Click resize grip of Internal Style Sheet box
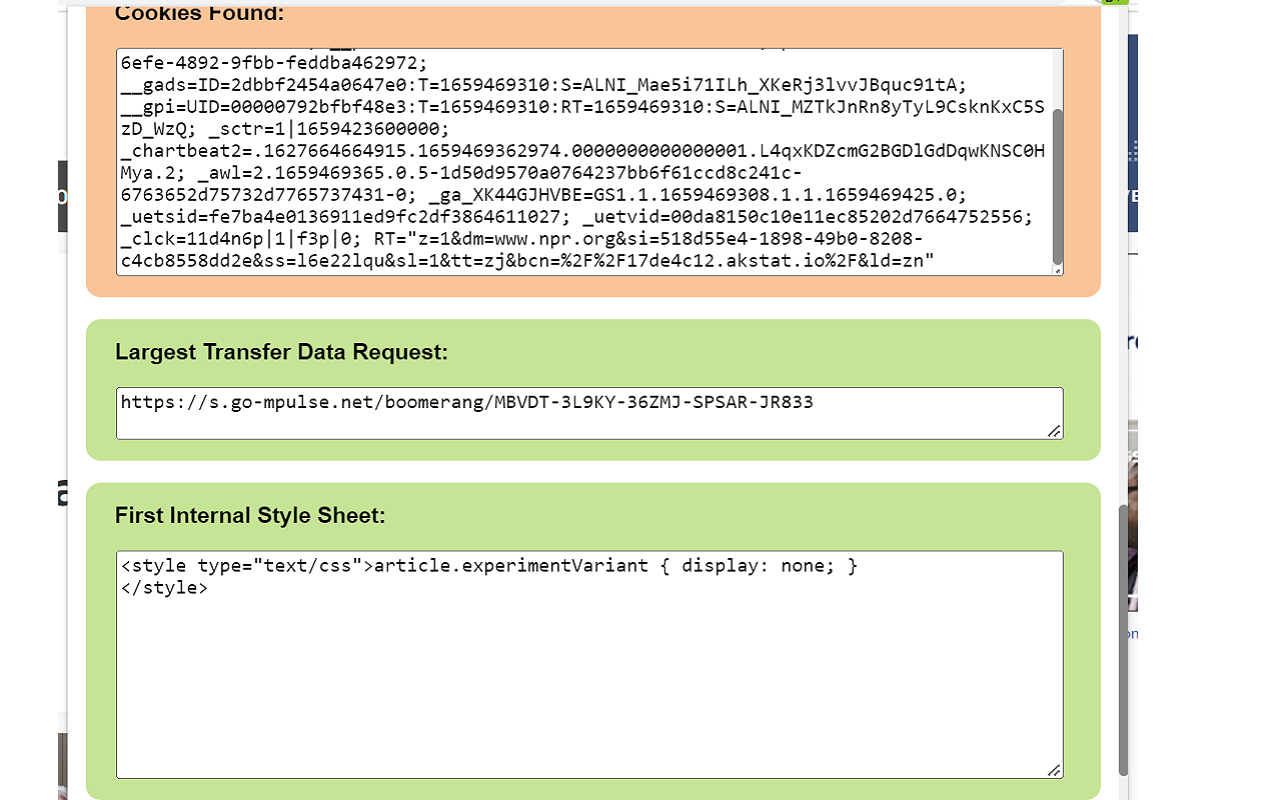 click(1054, 770)
